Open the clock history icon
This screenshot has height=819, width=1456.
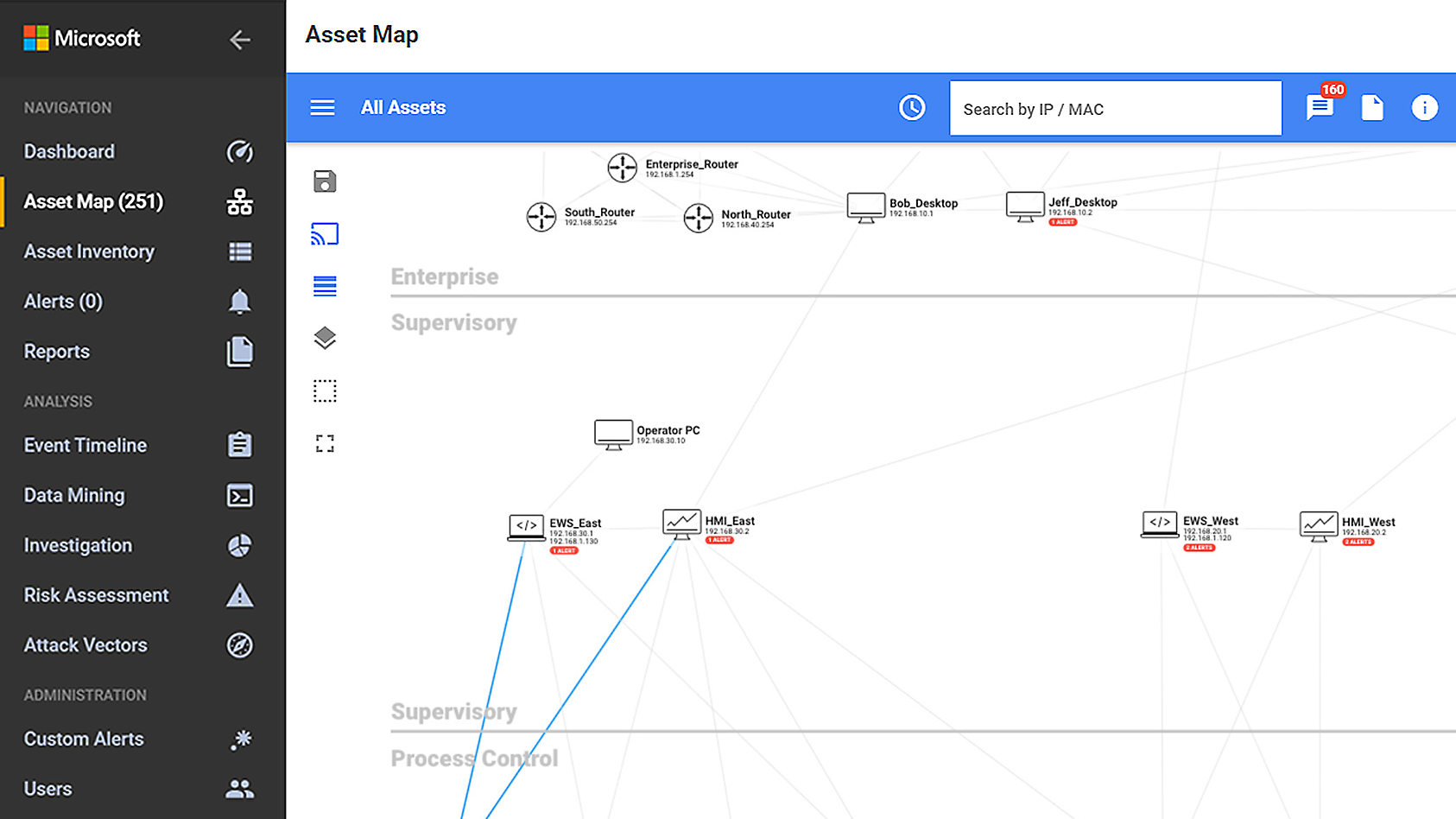click(x=912, y=108)
